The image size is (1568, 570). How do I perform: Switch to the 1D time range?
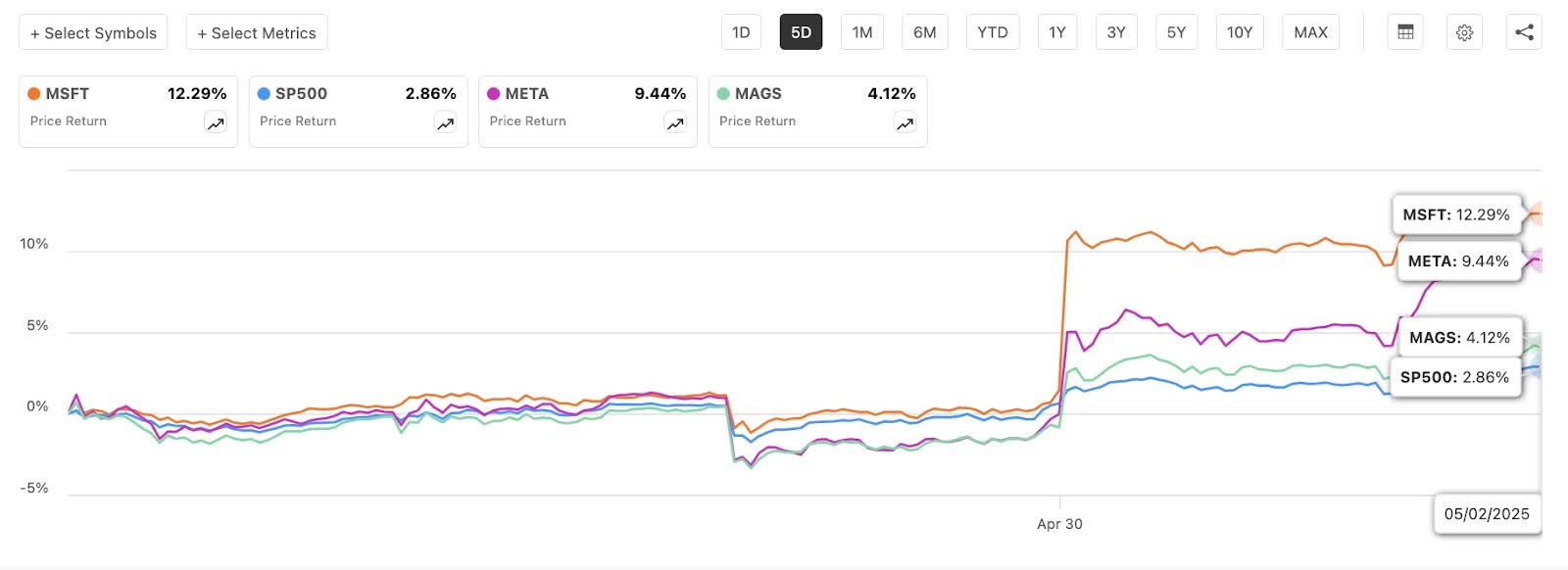point(741,32)
